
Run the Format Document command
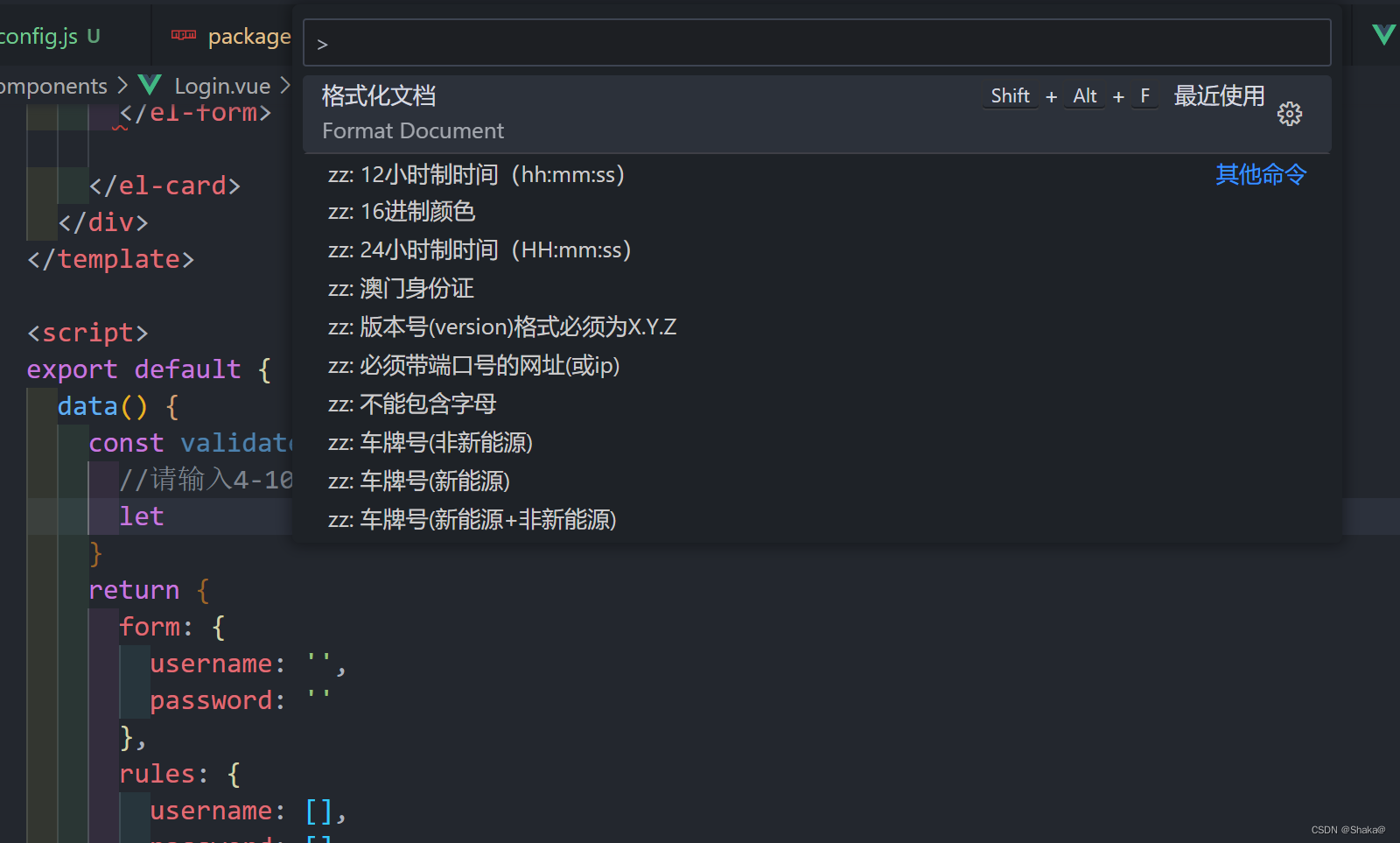coord(816,114)
